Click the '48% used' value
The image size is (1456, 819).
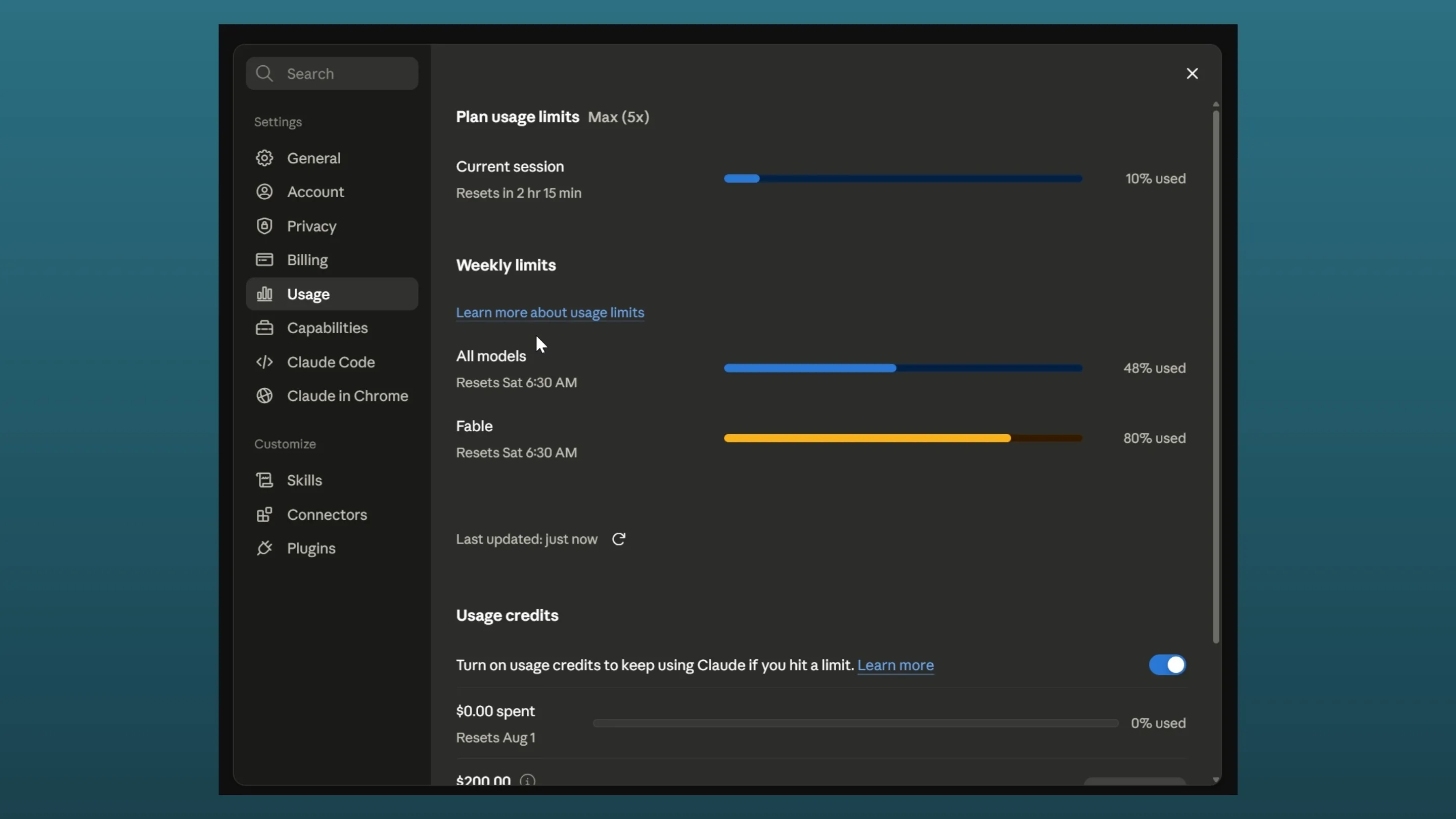(1154, 368)
